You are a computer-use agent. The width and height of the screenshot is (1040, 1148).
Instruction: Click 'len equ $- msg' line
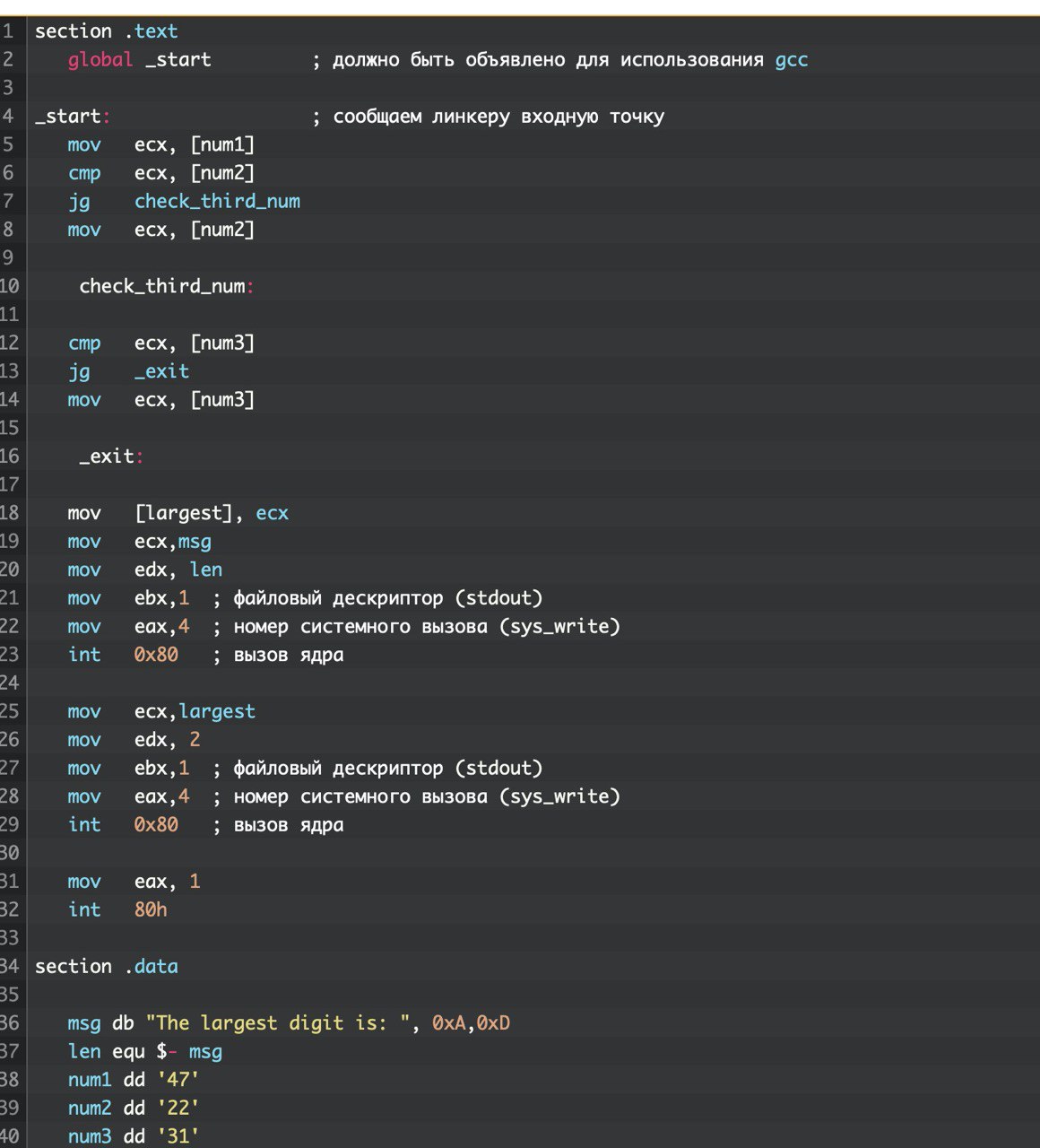tap(145, 1051)
